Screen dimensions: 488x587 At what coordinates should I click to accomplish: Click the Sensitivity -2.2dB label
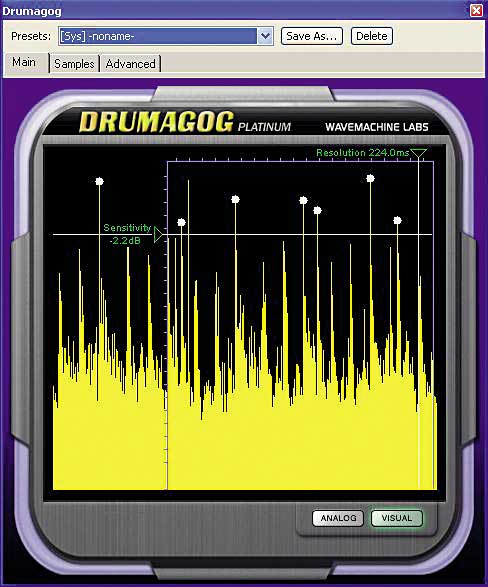(126, 234)
